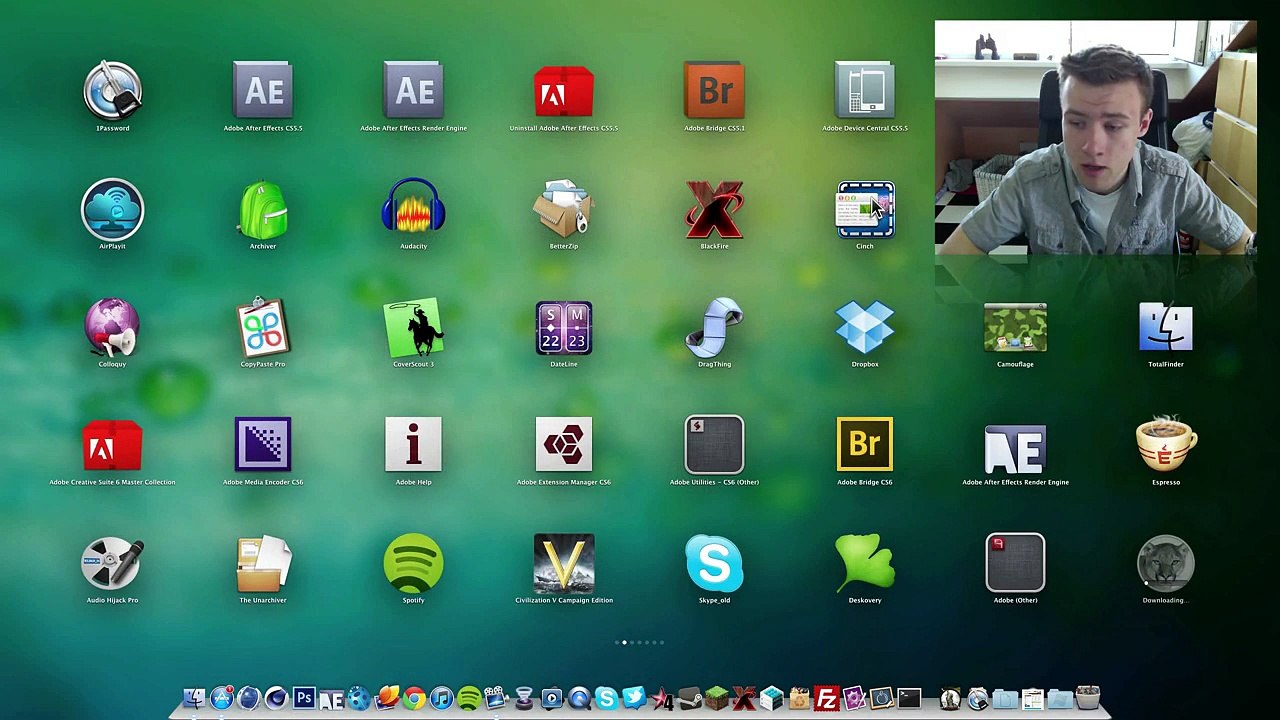Open Uninstall Adobe After Effects CS5.5

point(564,92)
